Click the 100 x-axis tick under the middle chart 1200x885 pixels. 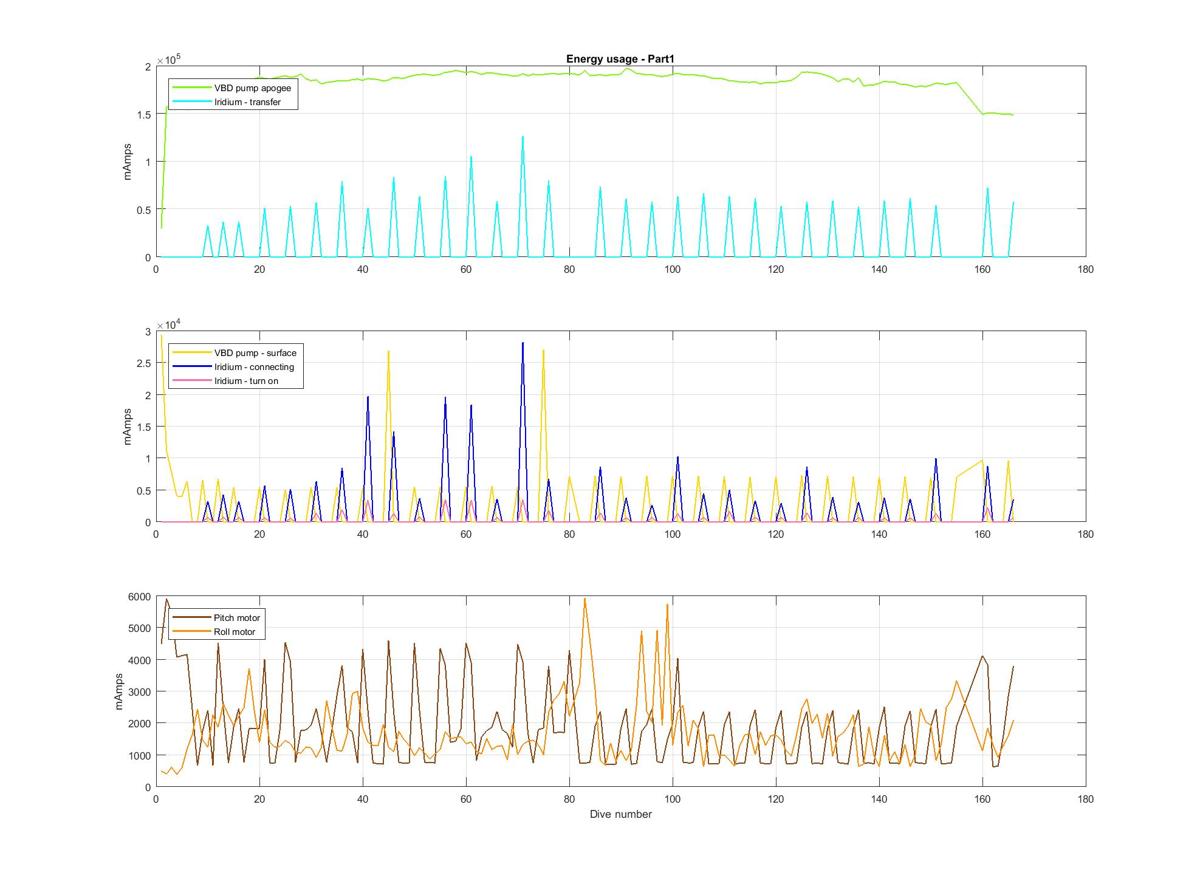point(672,535)
